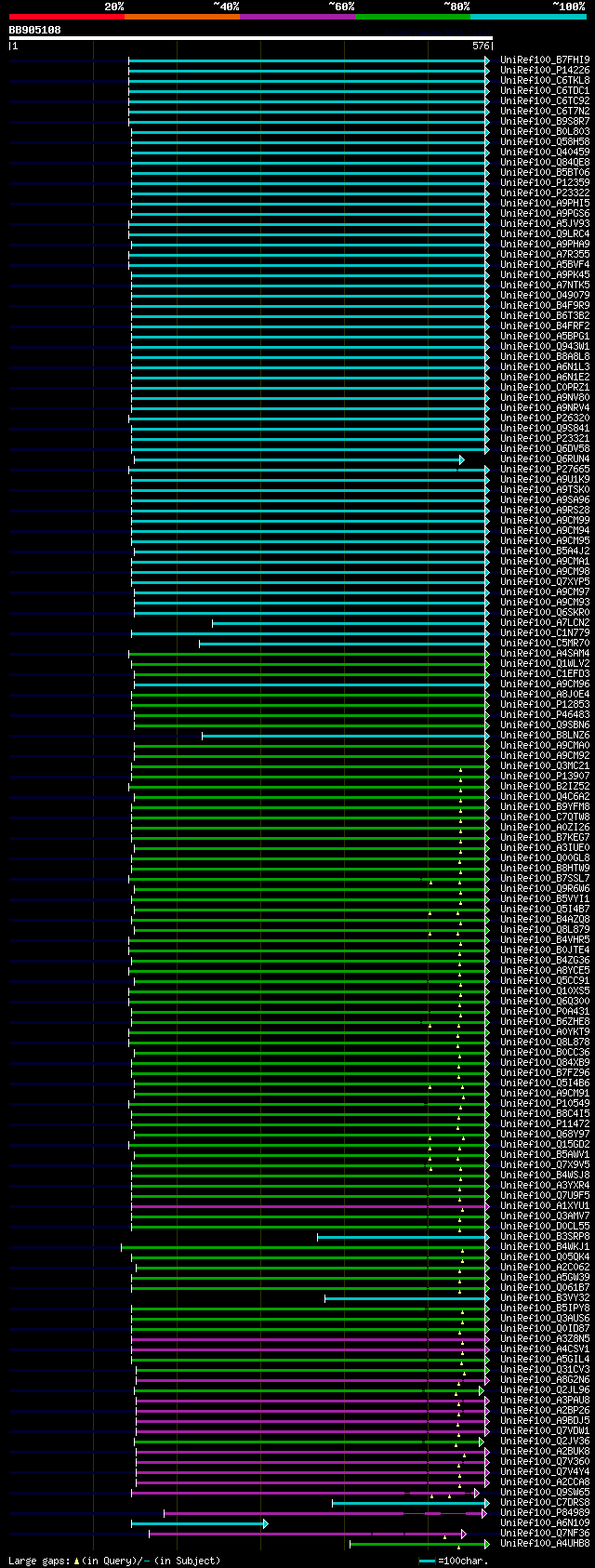This screenshot has width=595, height=1568.
Task: Select UniRef100_Q3MC21 label
Action: [545, 765]
